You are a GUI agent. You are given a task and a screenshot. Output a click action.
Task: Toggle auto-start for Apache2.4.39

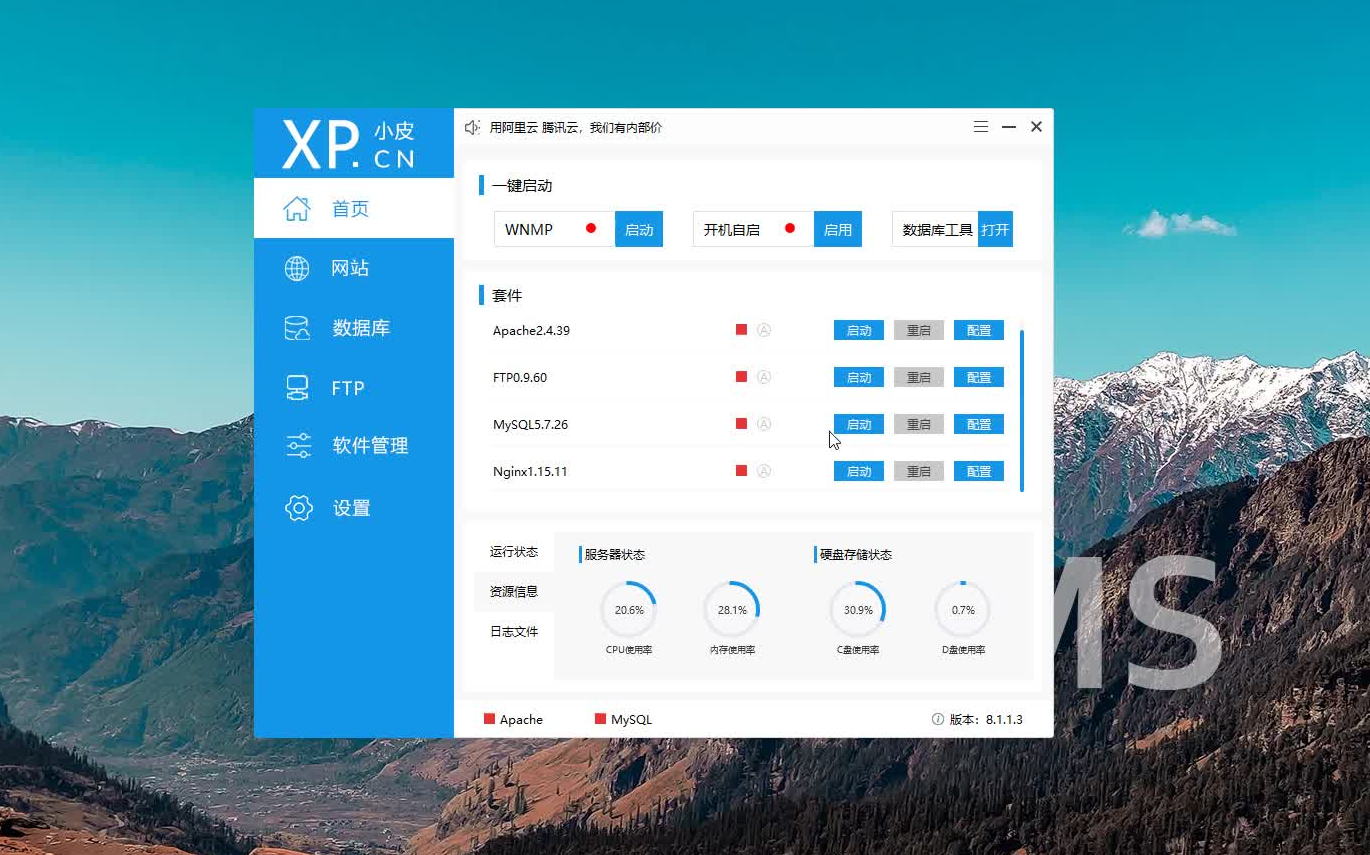tap(765, 330)
